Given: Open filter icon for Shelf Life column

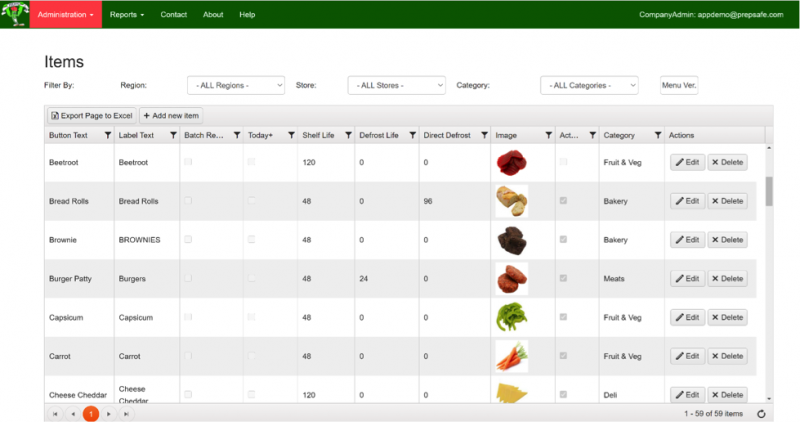Looking at the screenshot, I should [x=347, y=135].
